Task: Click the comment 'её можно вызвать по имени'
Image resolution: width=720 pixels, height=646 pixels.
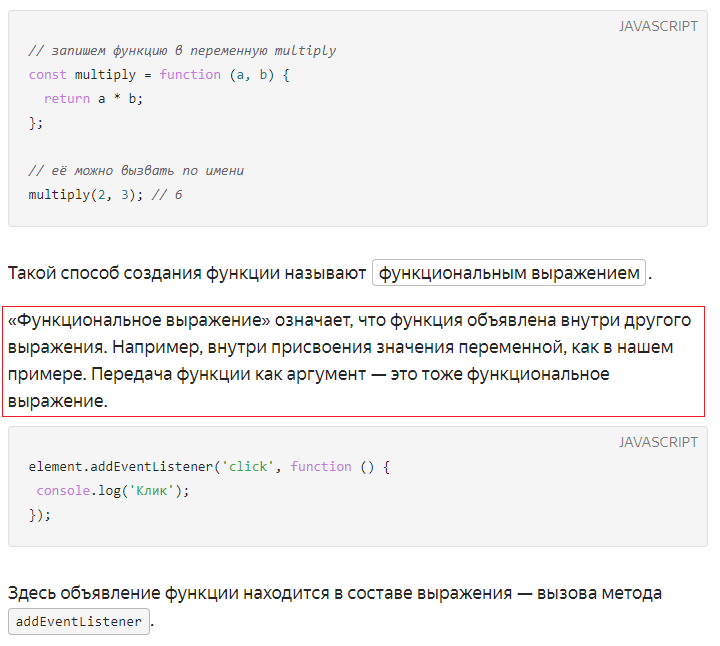Action: point(136,171)
